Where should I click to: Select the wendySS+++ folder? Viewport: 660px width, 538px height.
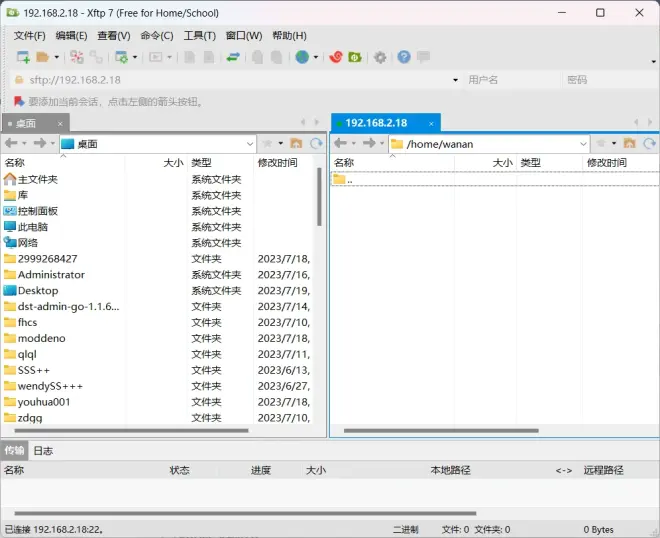(43, 386)
